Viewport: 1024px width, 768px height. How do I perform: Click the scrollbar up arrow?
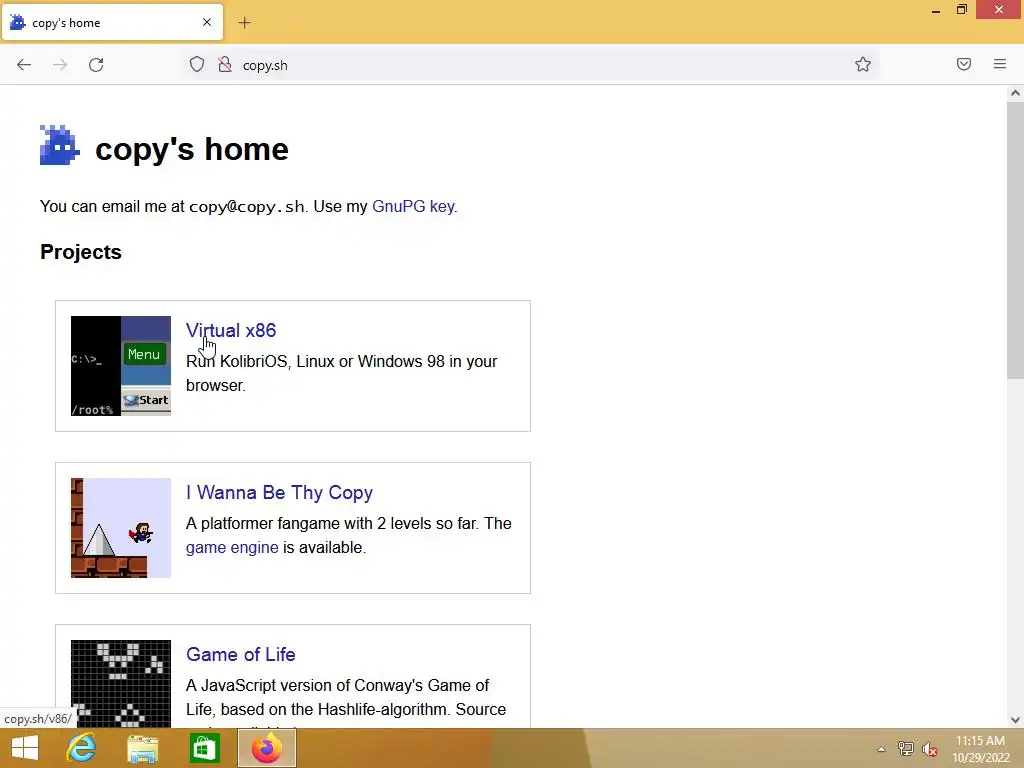click(1015, 93)
